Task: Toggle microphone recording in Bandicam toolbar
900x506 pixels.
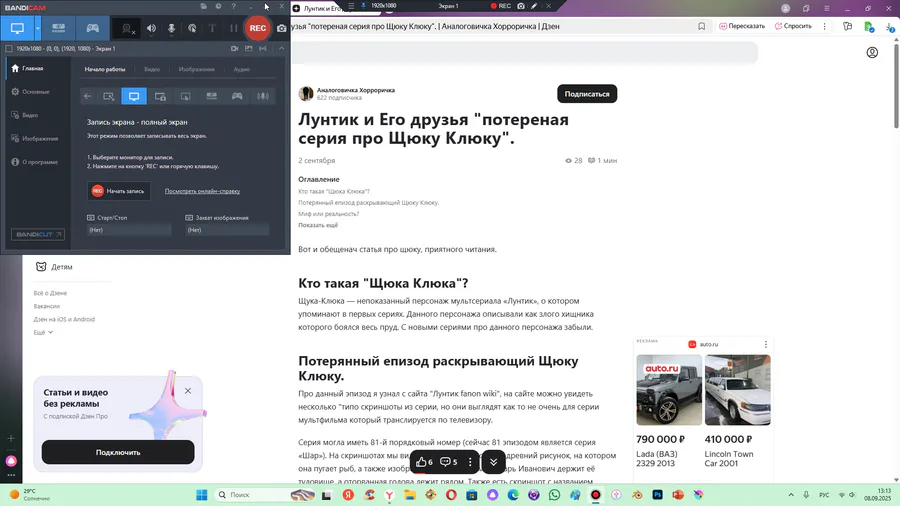Action: pyautogui.click(x=171, y=28)
